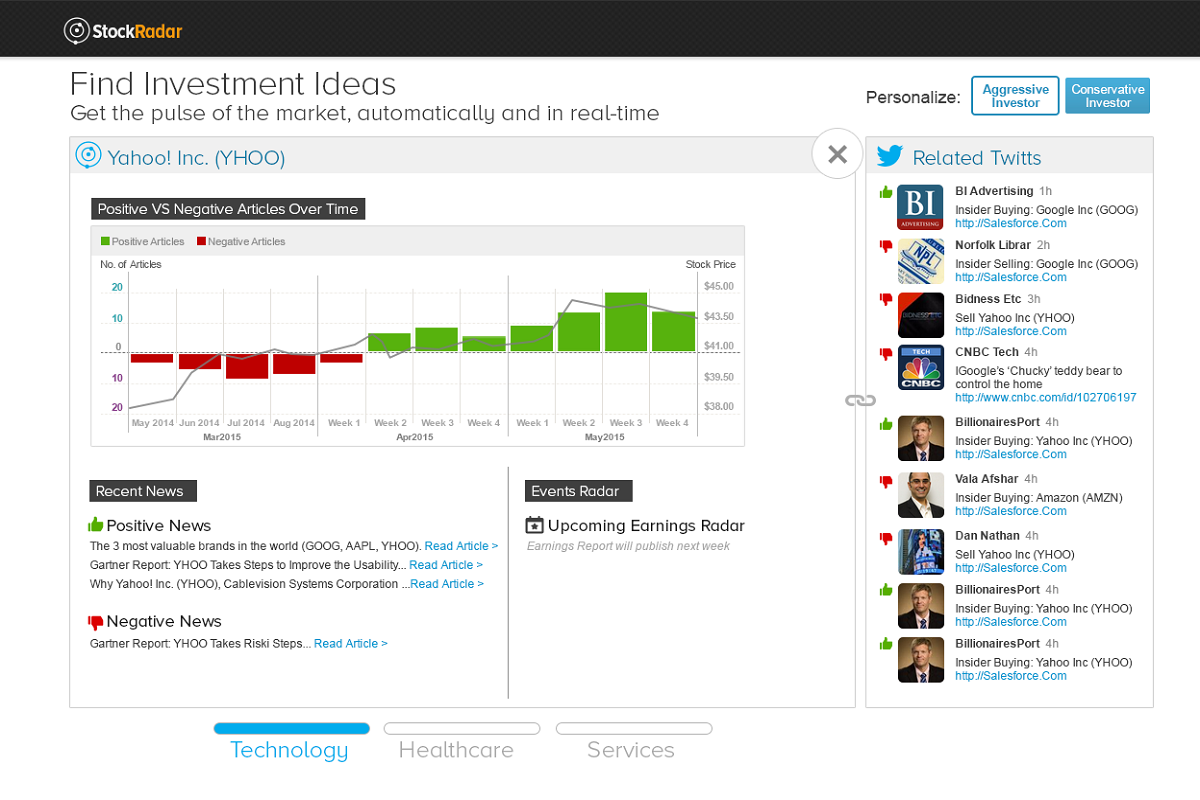1200x800 pixels.
Task: Read article about YHOO Usability steps
Action: [x=446, y=565]
